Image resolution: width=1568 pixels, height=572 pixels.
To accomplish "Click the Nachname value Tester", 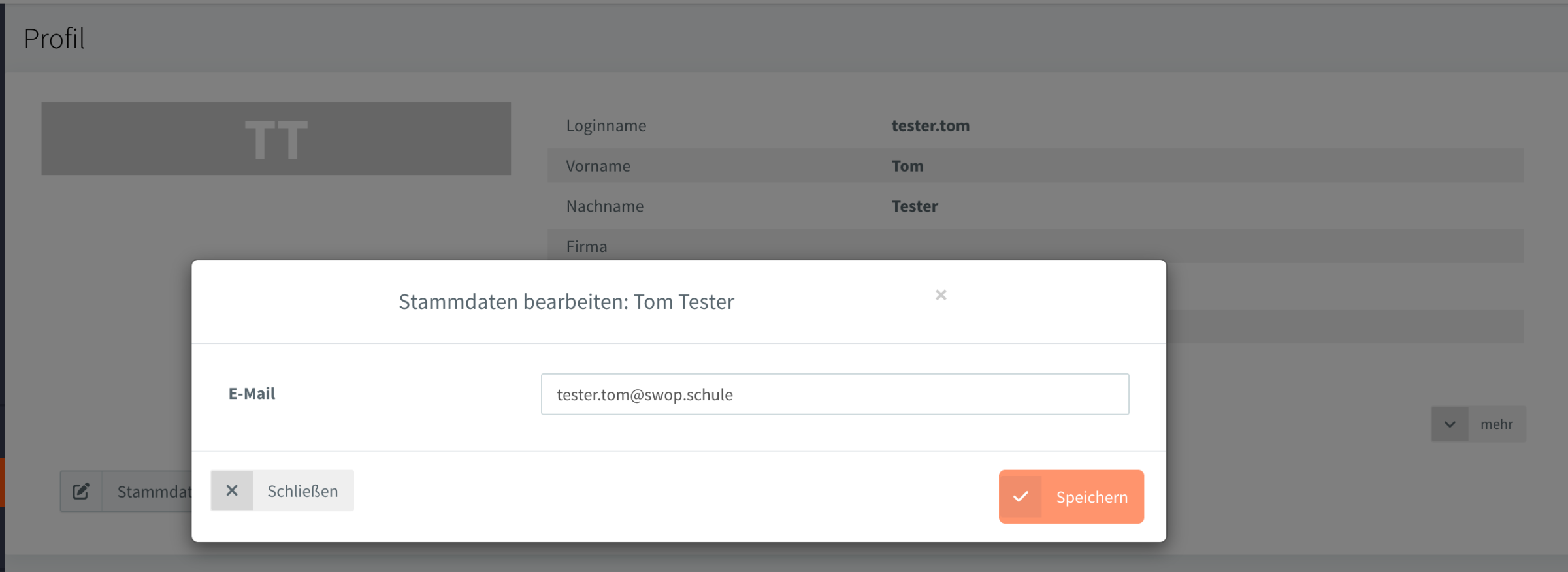I will click(x=915, y=206).
